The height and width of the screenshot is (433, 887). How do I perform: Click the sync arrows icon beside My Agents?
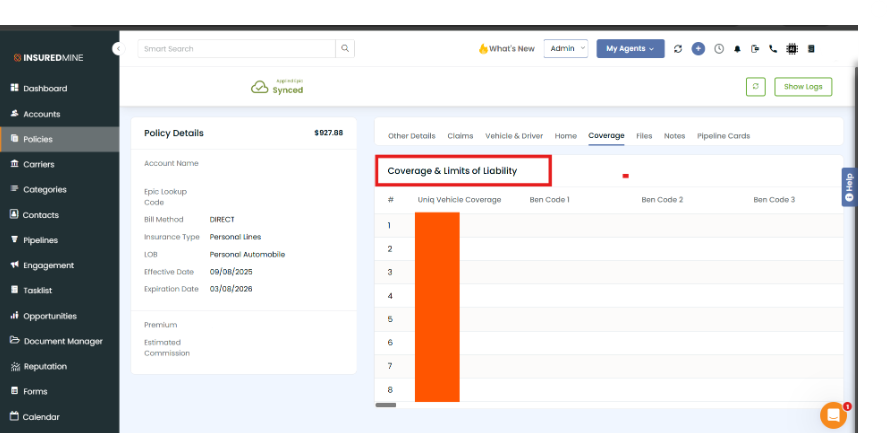678,48
